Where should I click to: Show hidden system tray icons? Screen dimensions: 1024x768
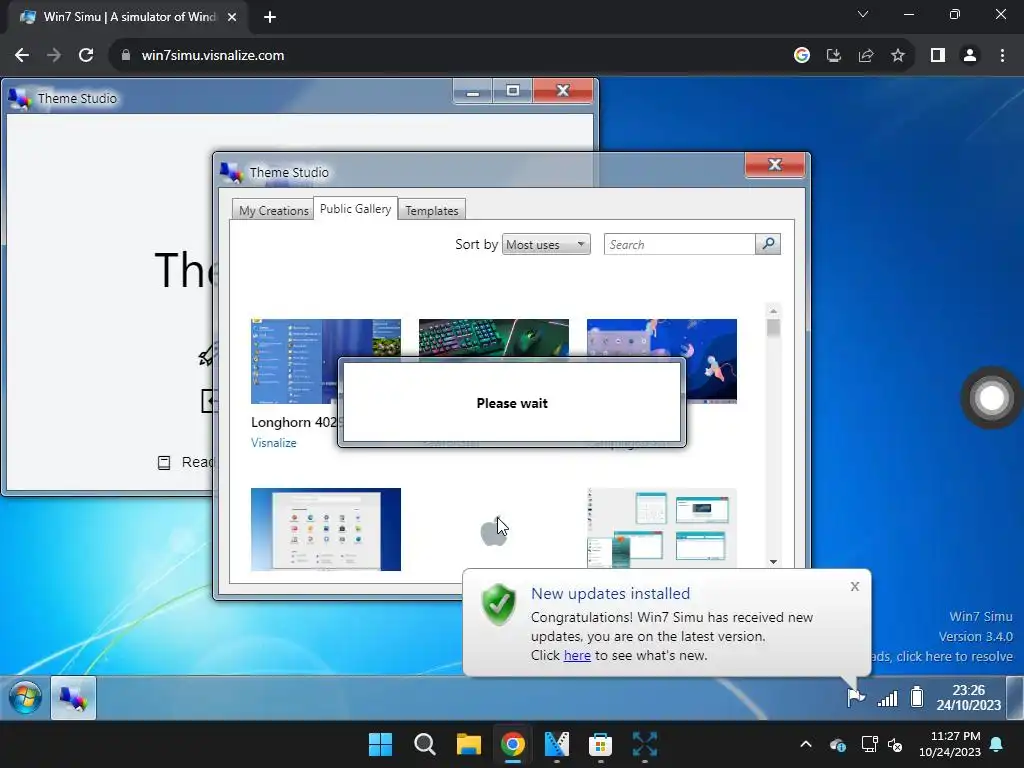pos(806,744)
